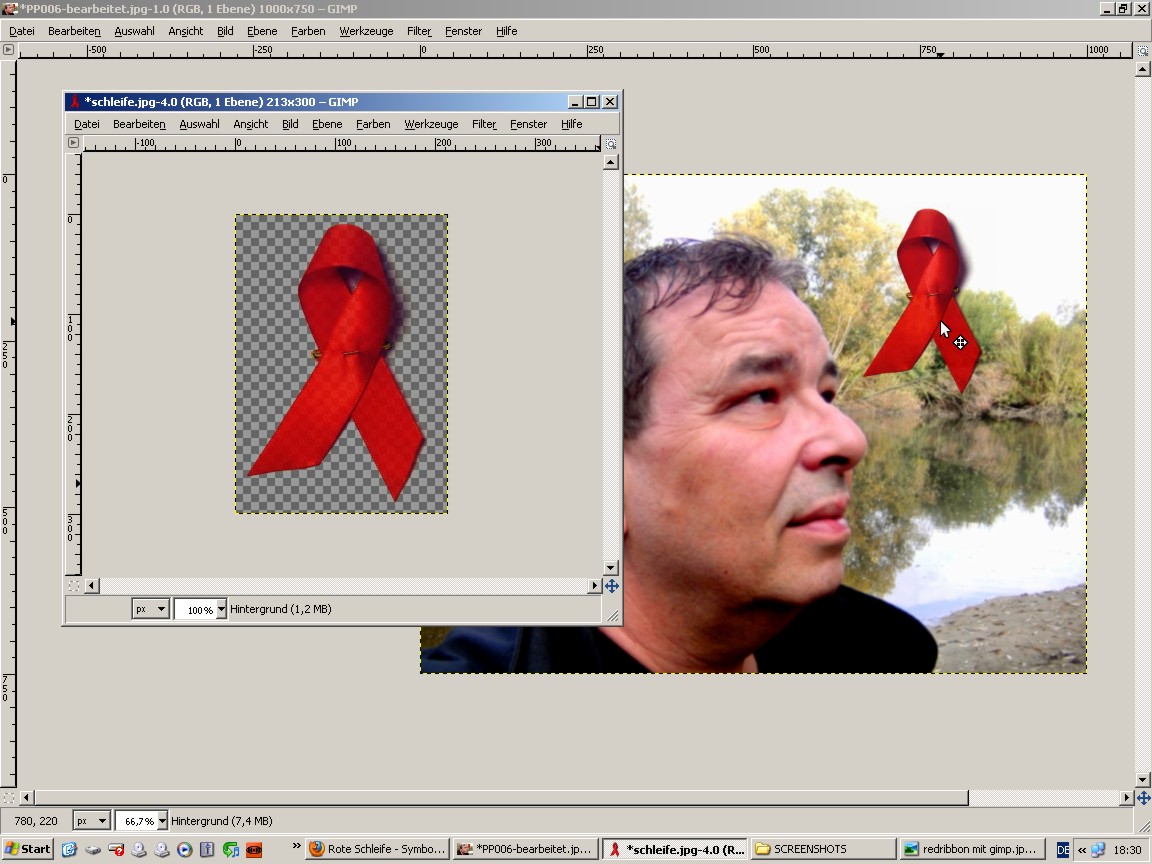This screenshot has width=1152, height=864.
Task: Click the navigation preview icon of main window
Action: click(x=1143, y=798)
